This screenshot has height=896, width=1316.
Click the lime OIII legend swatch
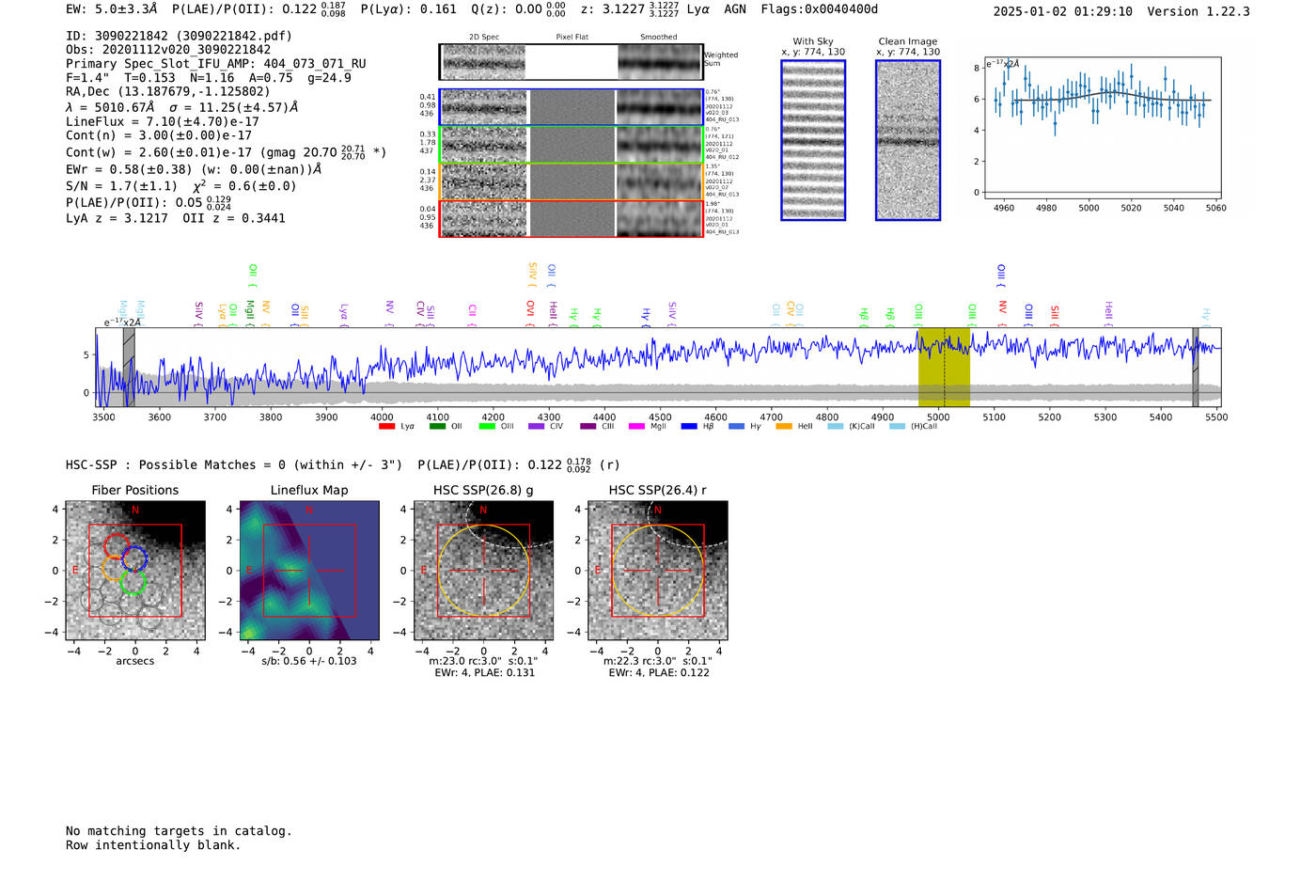pos(487,427)
